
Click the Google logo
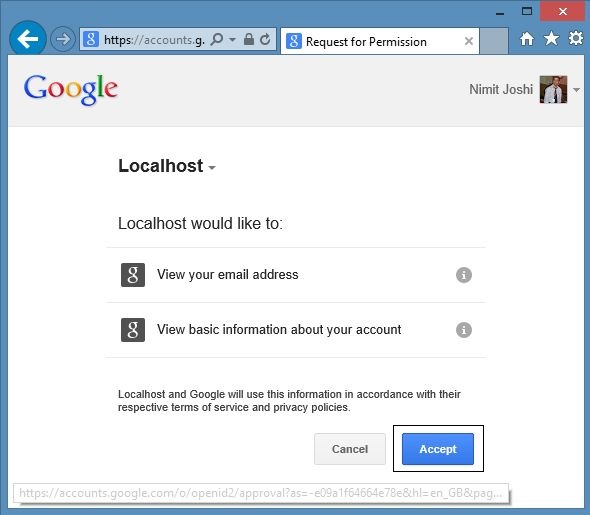(71, 90)
